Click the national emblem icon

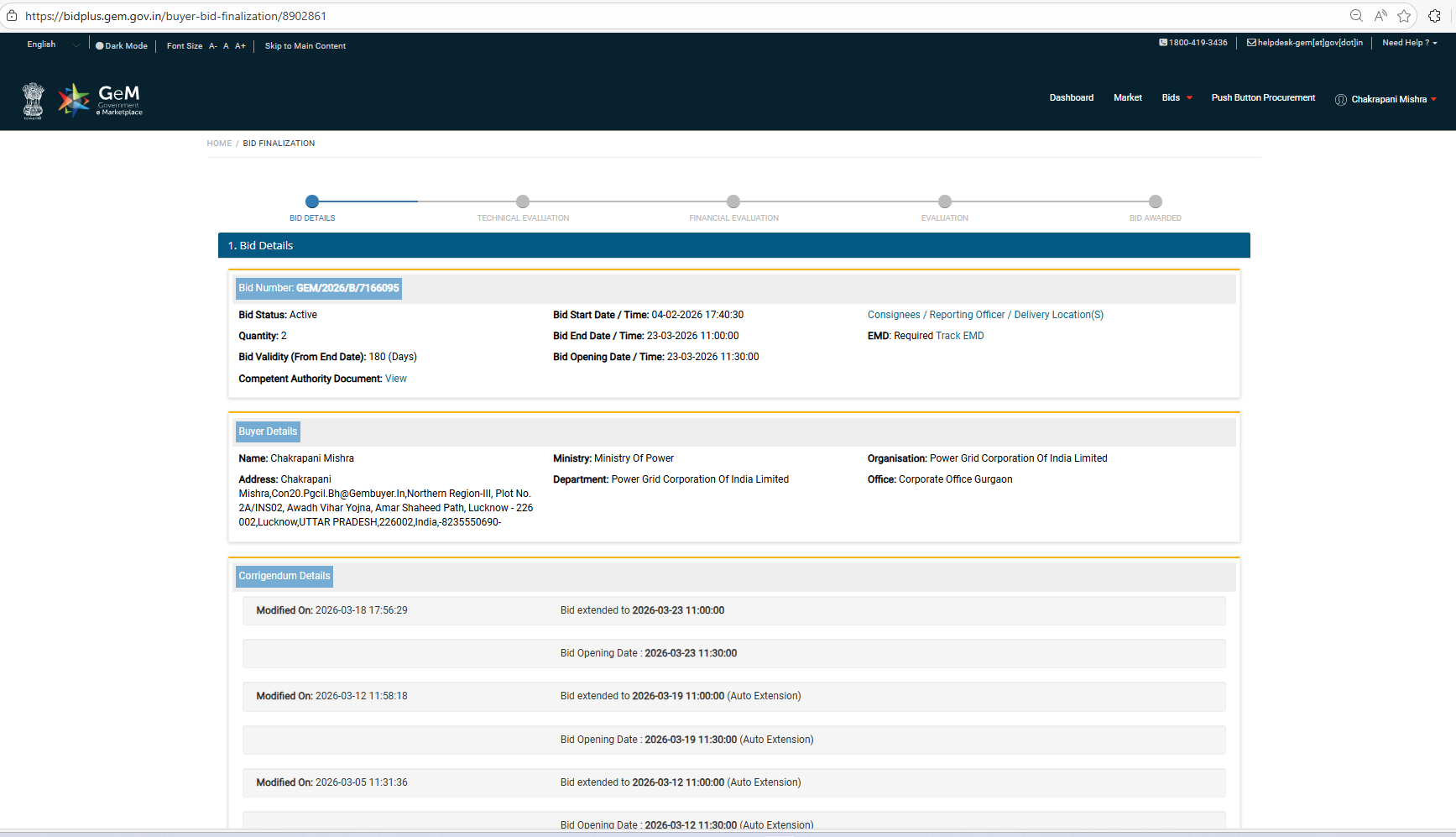click(x=34, y=101)
